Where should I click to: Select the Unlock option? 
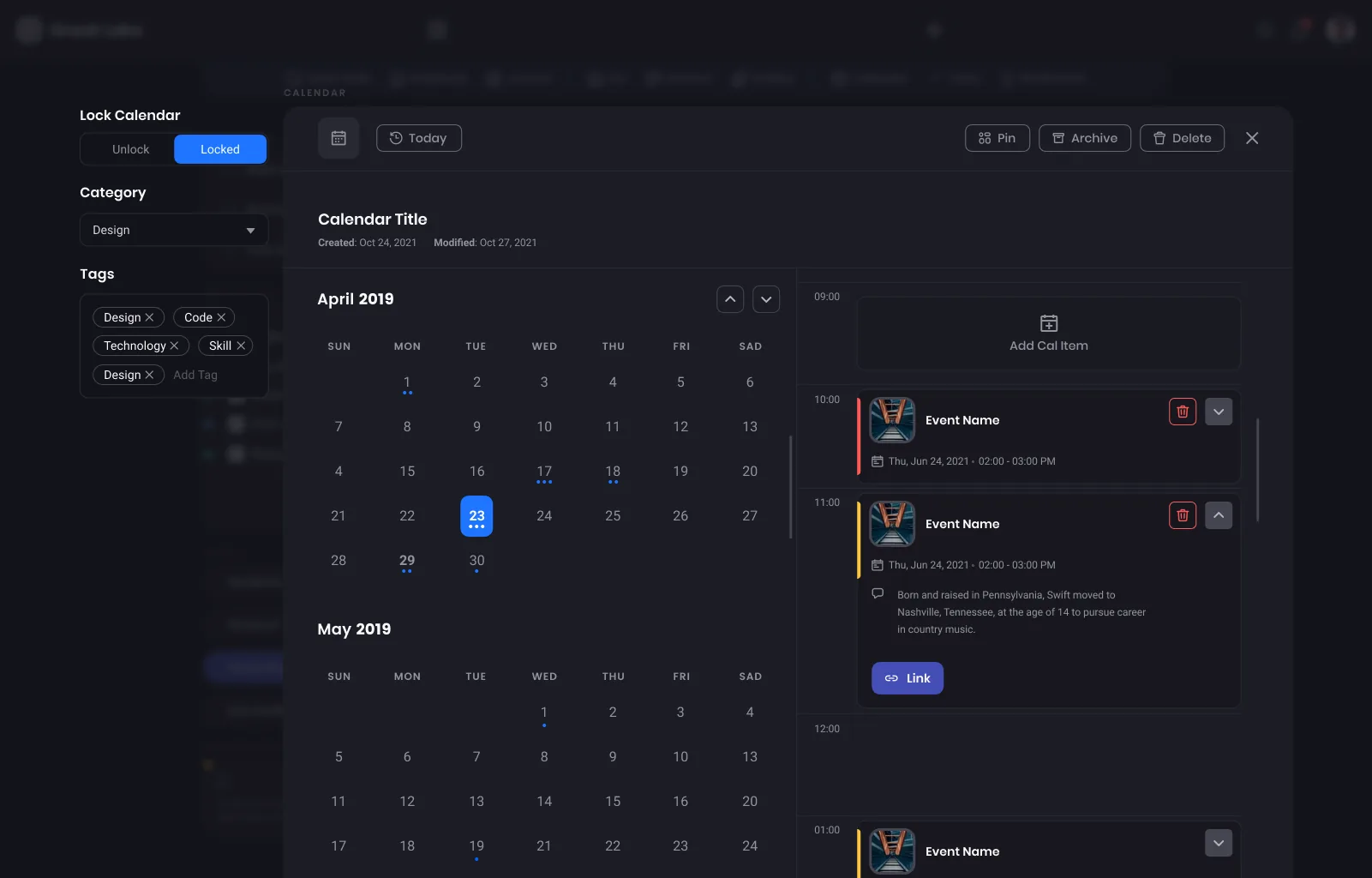tap(130, 149)
